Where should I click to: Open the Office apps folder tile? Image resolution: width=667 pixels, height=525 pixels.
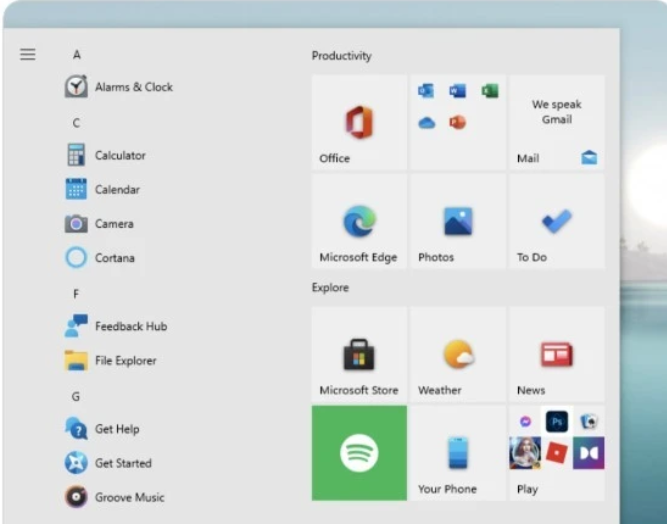click(x=457, y=122)
